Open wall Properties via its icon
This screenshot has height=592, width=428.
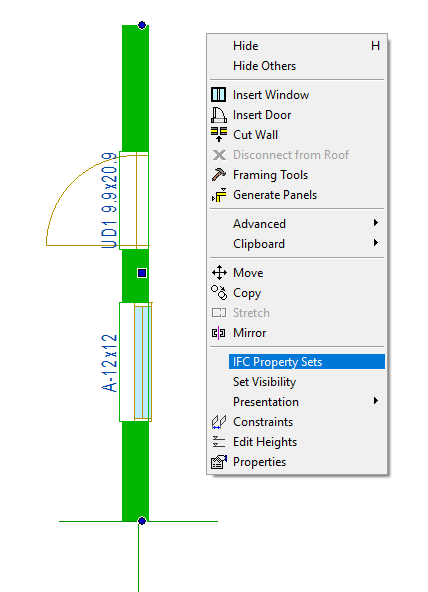click(x=219, y=462)
